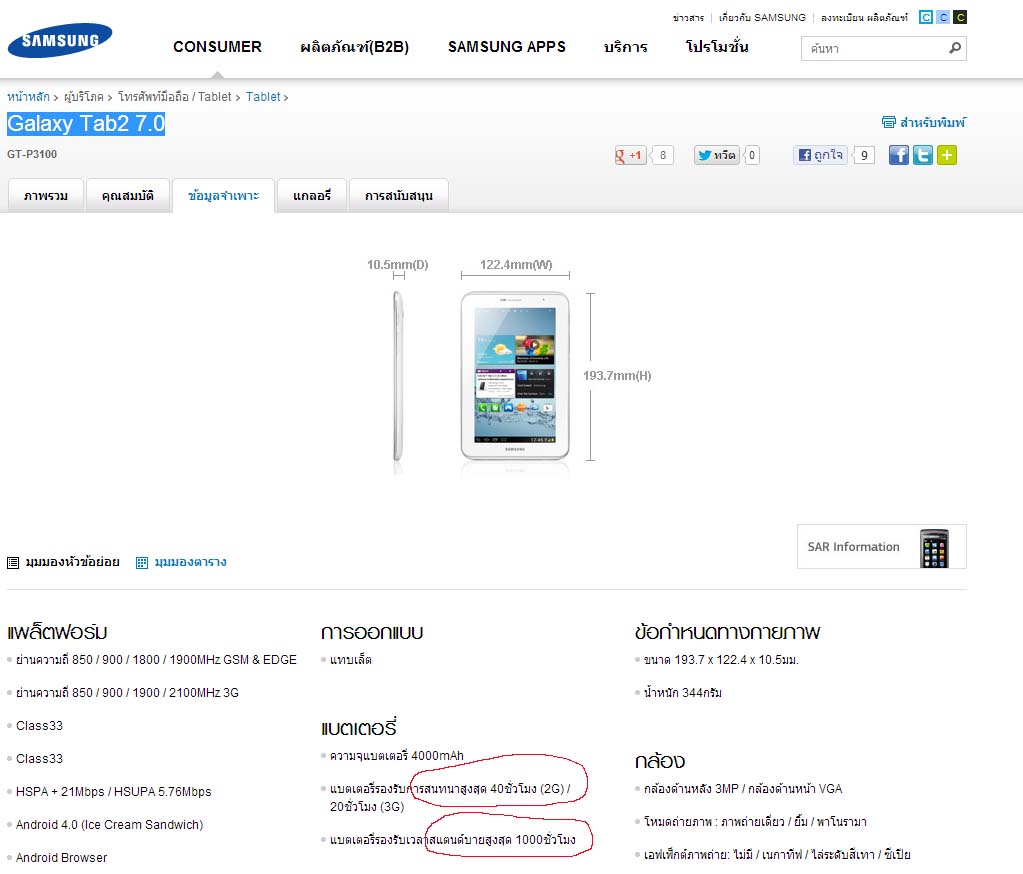
Task: Switch to the คุณสมบัติ tab
Action: click(x=128, y=196)
